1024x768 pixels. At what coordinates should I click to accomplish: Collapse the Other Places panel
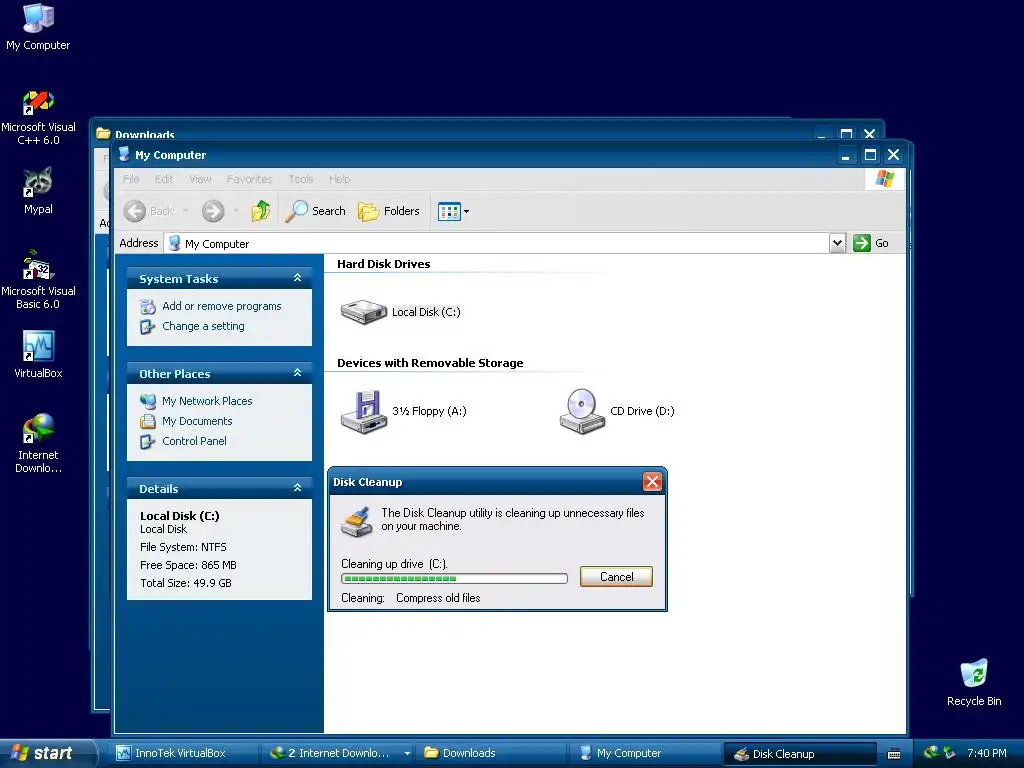tap(297, 373)
